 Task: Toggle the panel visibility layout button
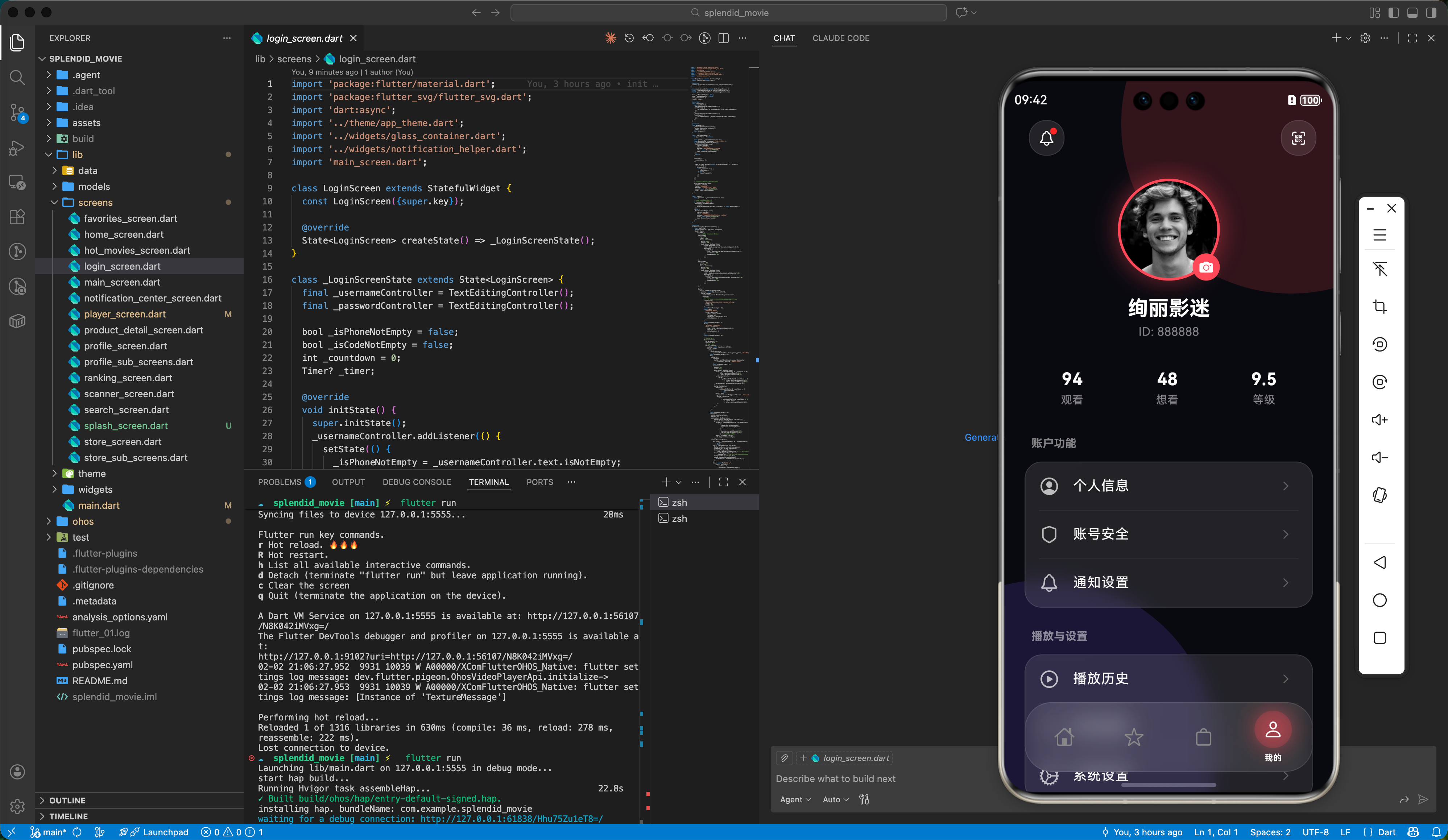1412,13
